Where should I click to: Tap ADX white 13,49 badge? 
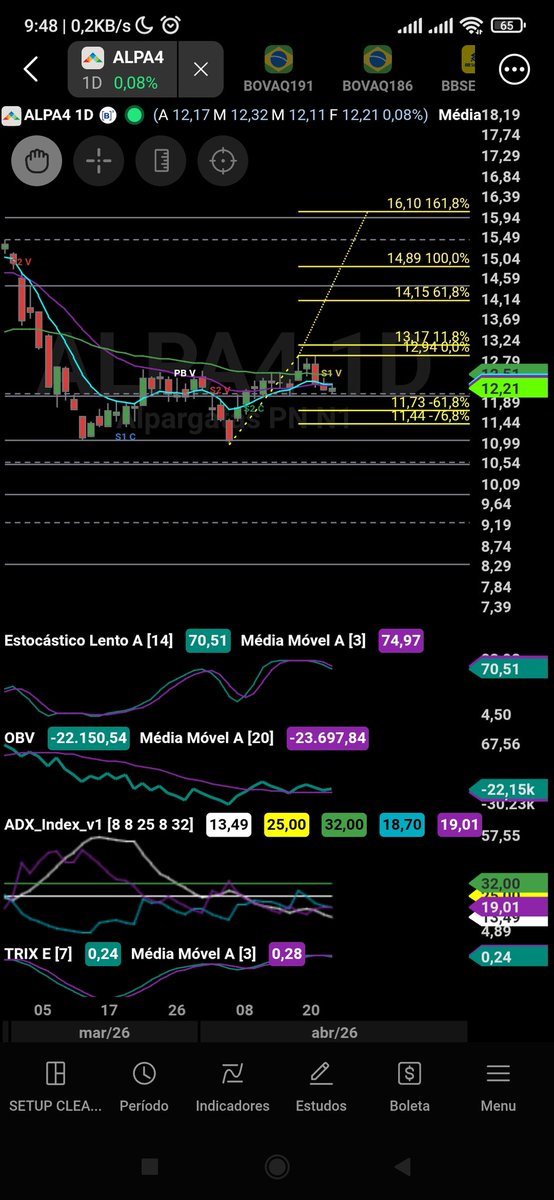click(230, 824)
